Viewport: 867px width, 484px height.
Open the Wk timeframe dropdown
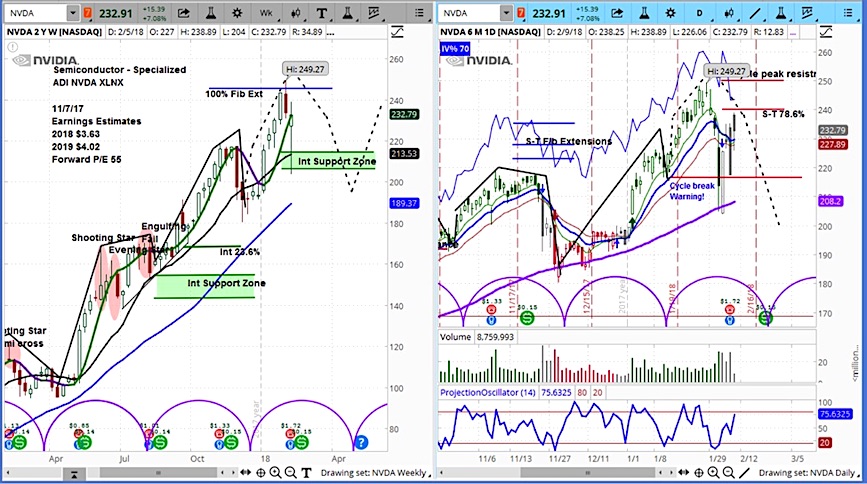(266, 13)
